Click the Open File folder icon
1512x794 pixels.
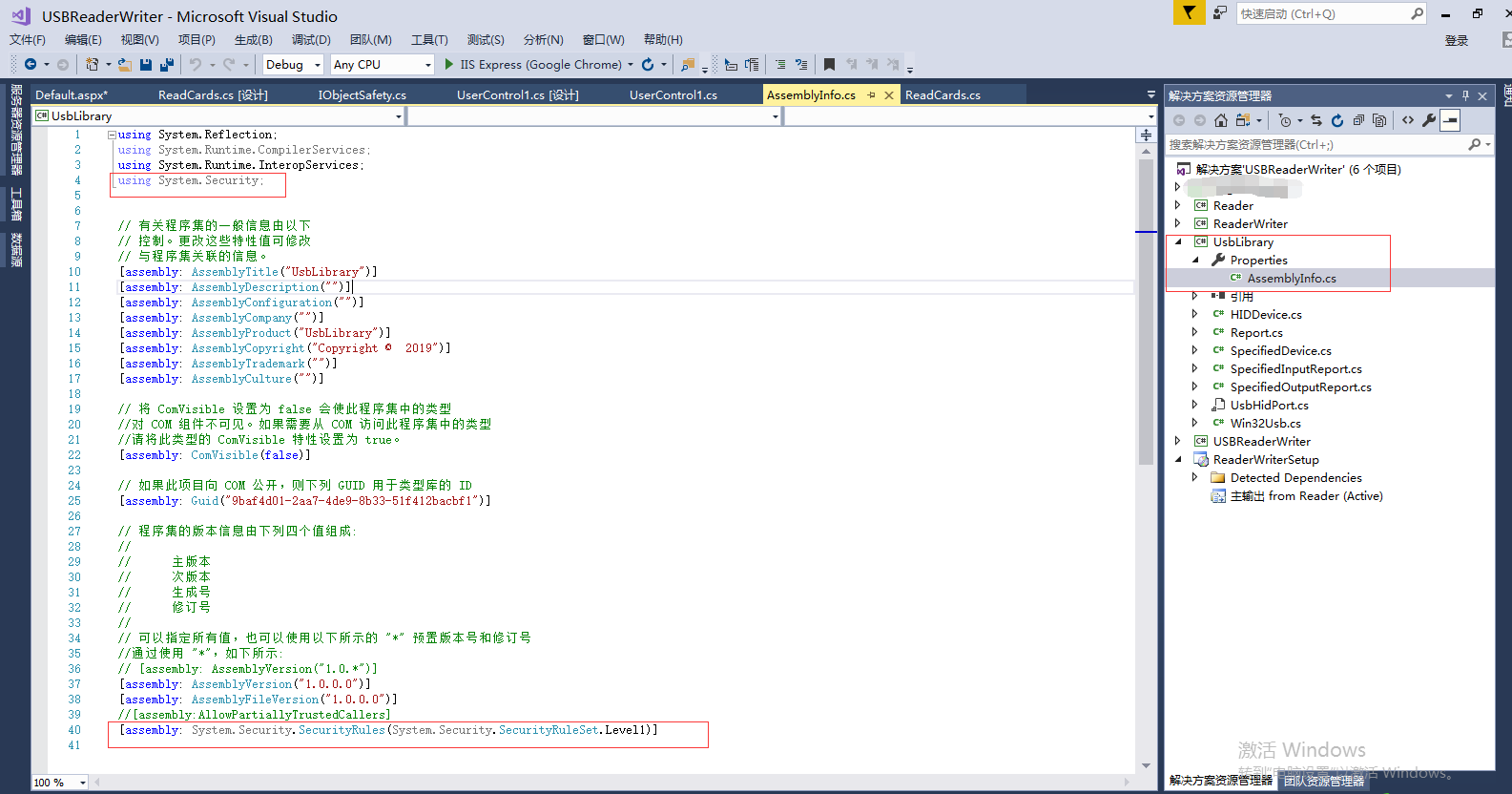pos(125,64)
